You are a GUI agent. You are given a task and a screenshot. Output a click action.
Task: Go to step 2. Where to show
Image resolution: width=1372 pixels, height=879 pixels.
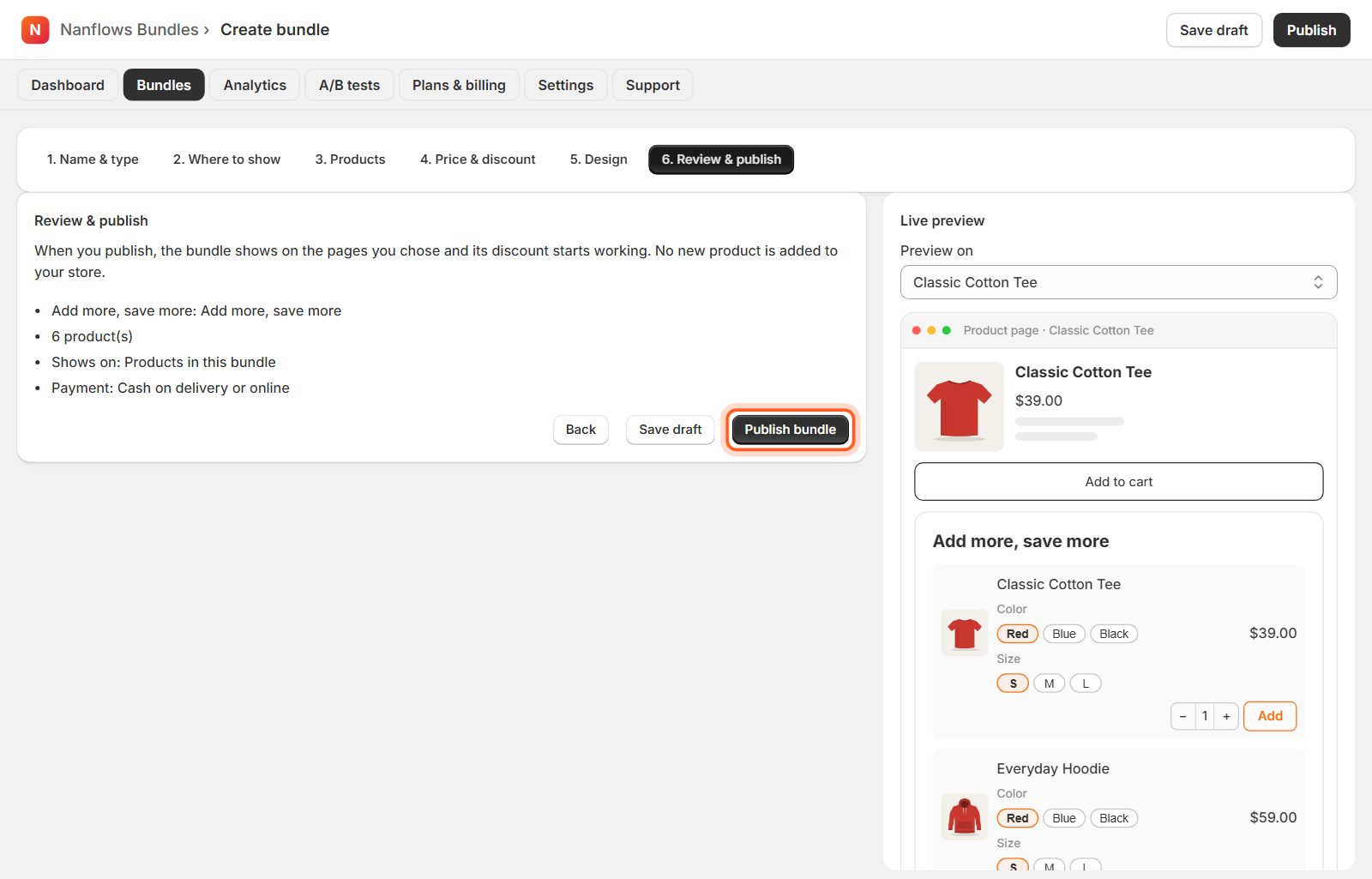pyautogui.click(x=226, y=160)
